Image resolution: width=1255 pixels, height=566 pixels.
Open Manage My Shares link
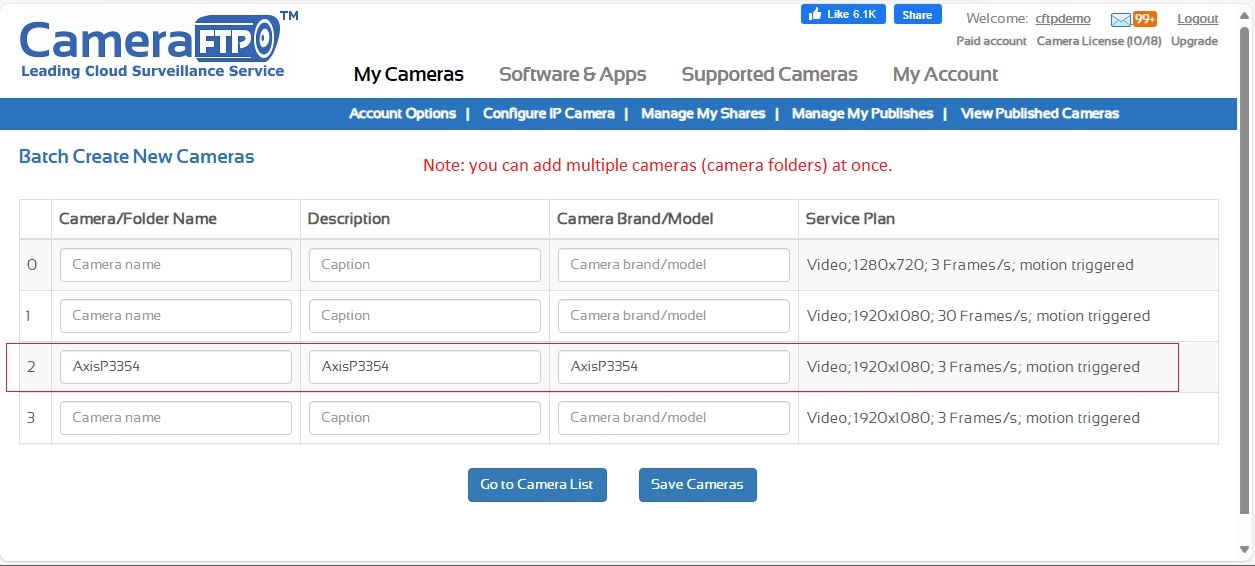coord(702,114)
